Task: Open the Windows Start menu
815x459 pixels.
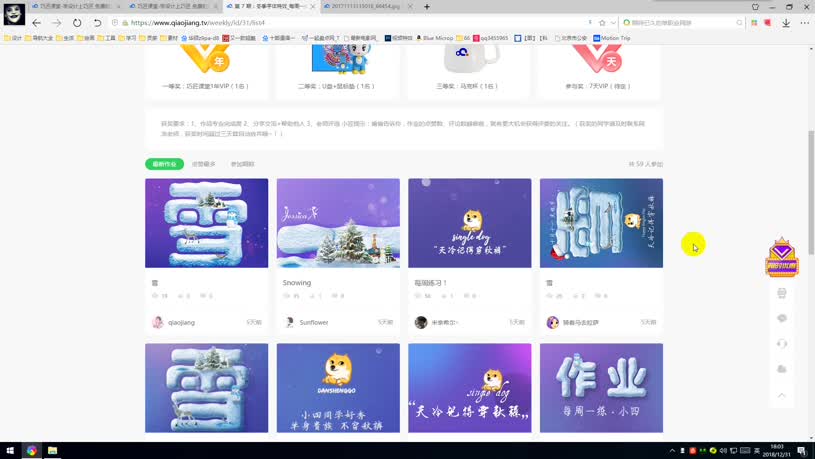Action: coord(10,451)
